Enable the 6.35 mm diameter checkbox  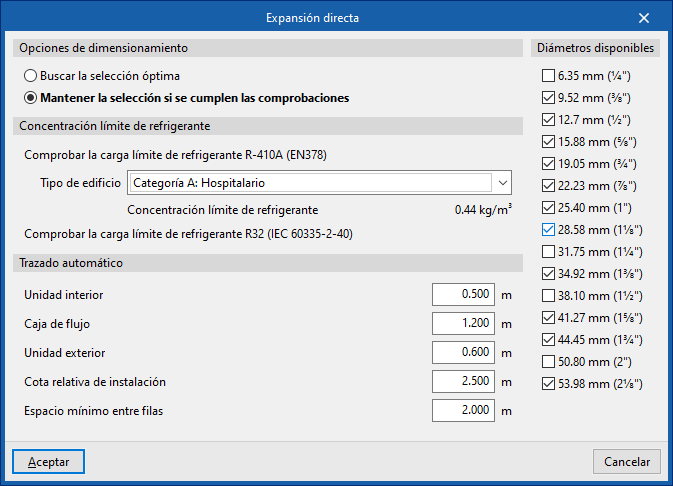[x=548, y=75]
